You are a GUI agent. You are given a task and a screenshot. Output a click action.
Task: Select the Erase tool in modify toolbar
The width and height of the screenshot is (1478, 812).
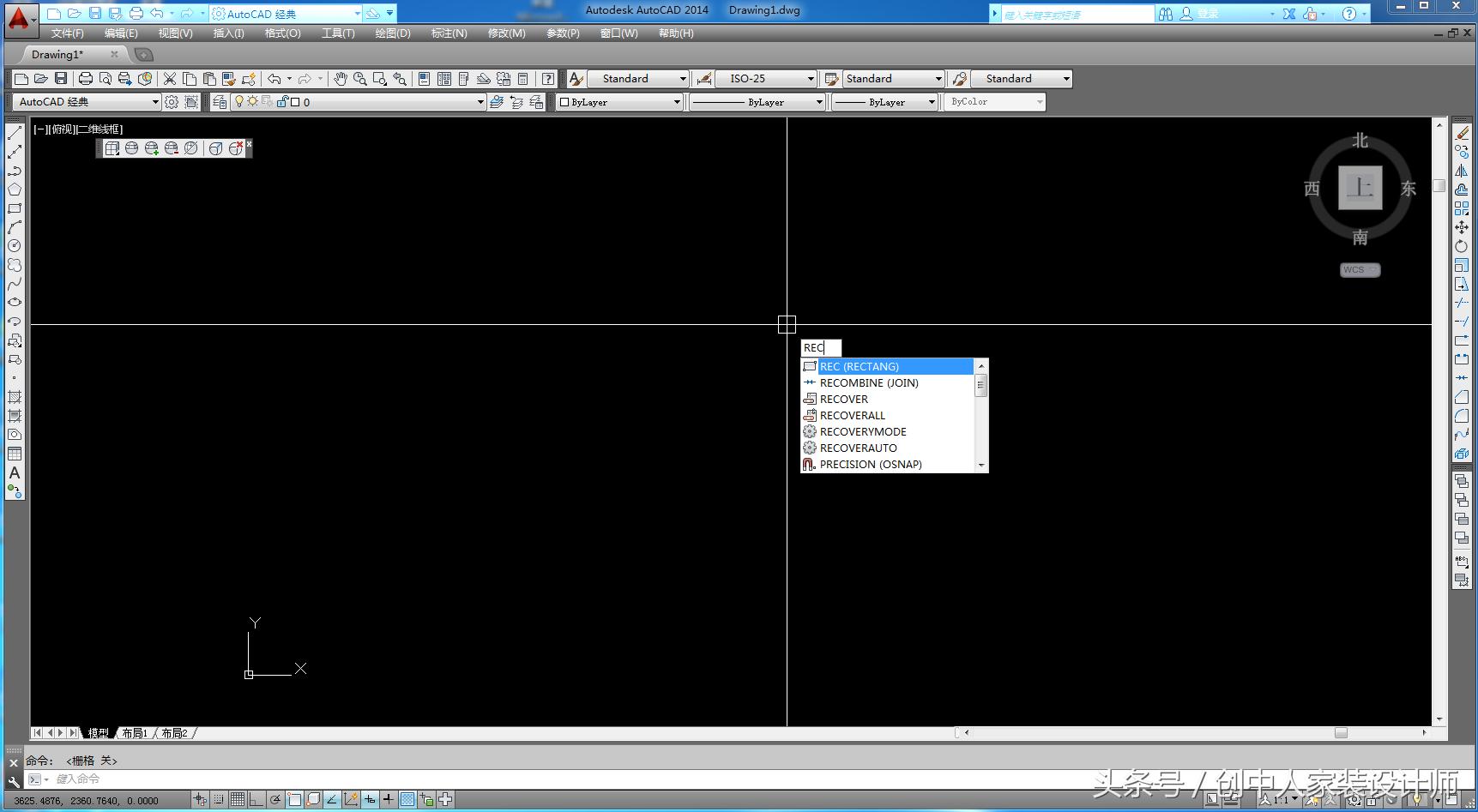coord(1462,133)
